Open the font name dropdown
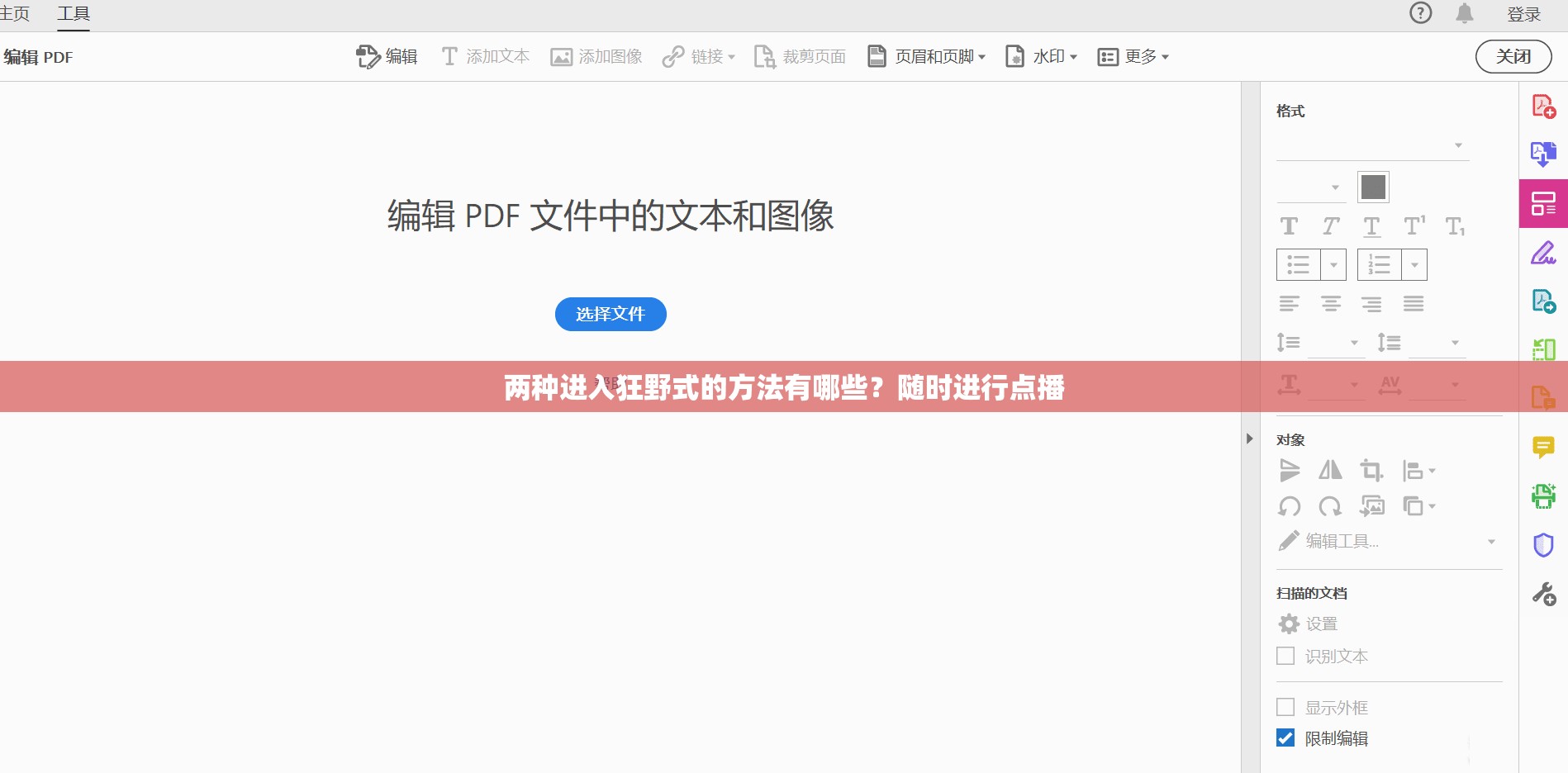Viewport: 1568px width, 773px height. pos(1372,145)
